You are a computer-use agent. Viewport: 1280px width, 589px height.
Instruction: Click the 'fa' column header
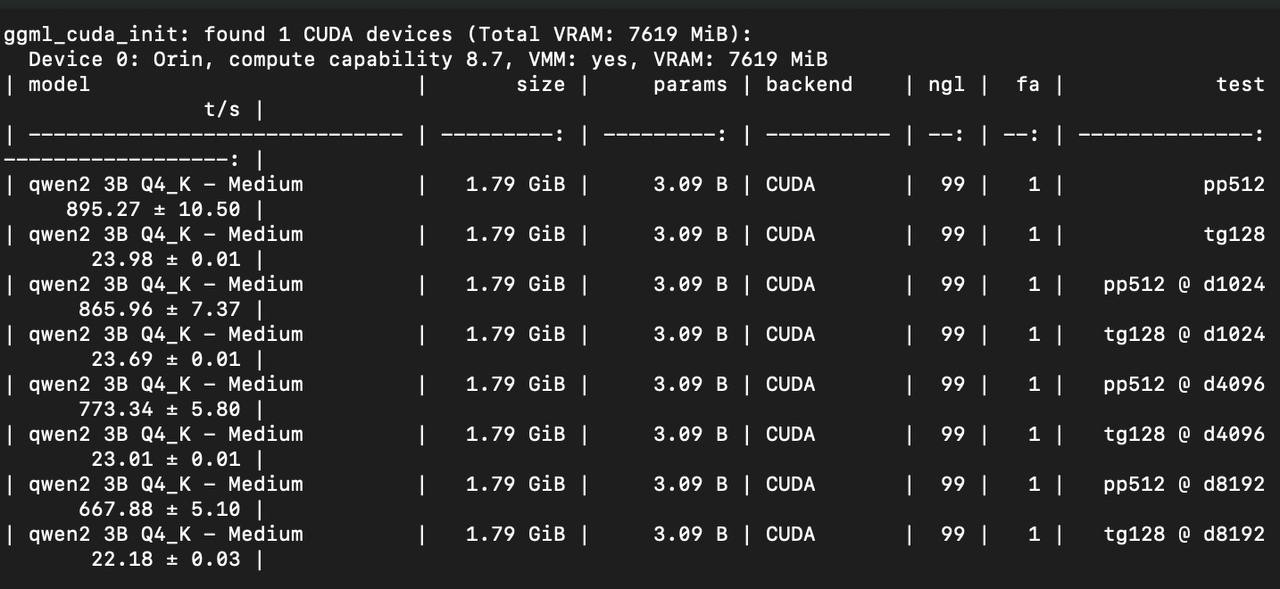click(1028, 85)
